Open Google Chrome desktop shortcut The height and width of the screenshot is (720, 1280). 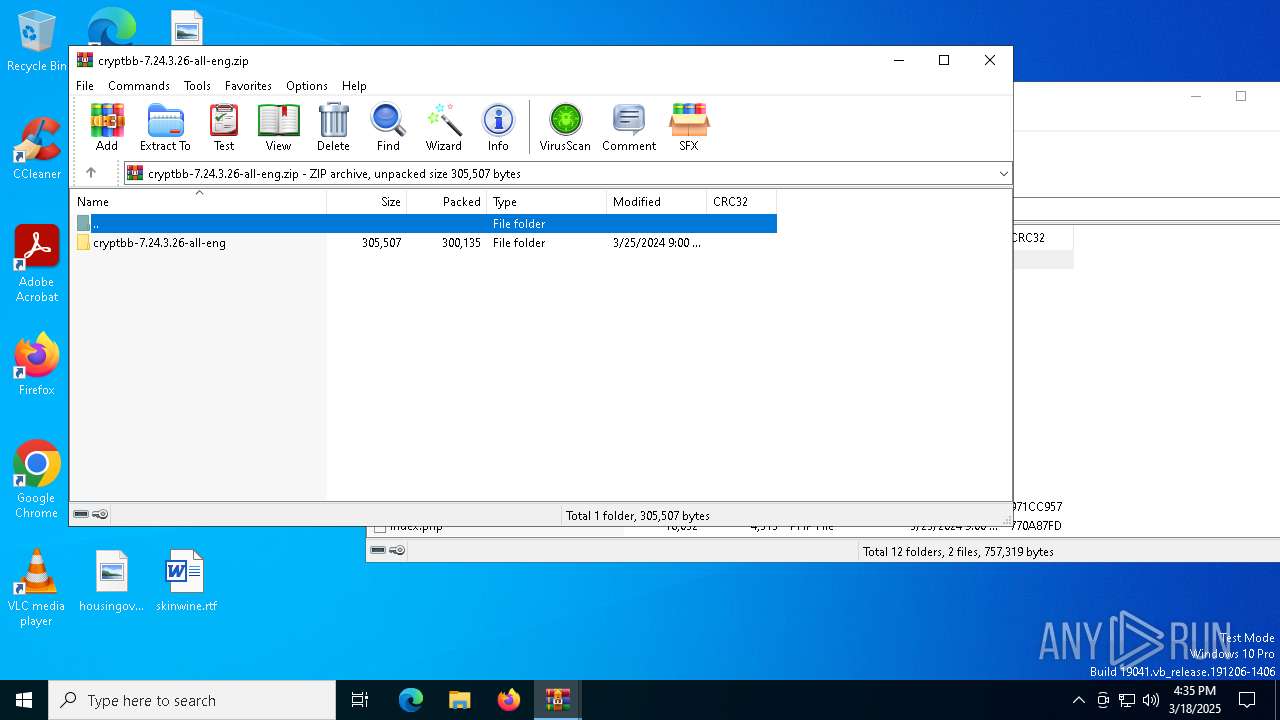tap(36, 480)
